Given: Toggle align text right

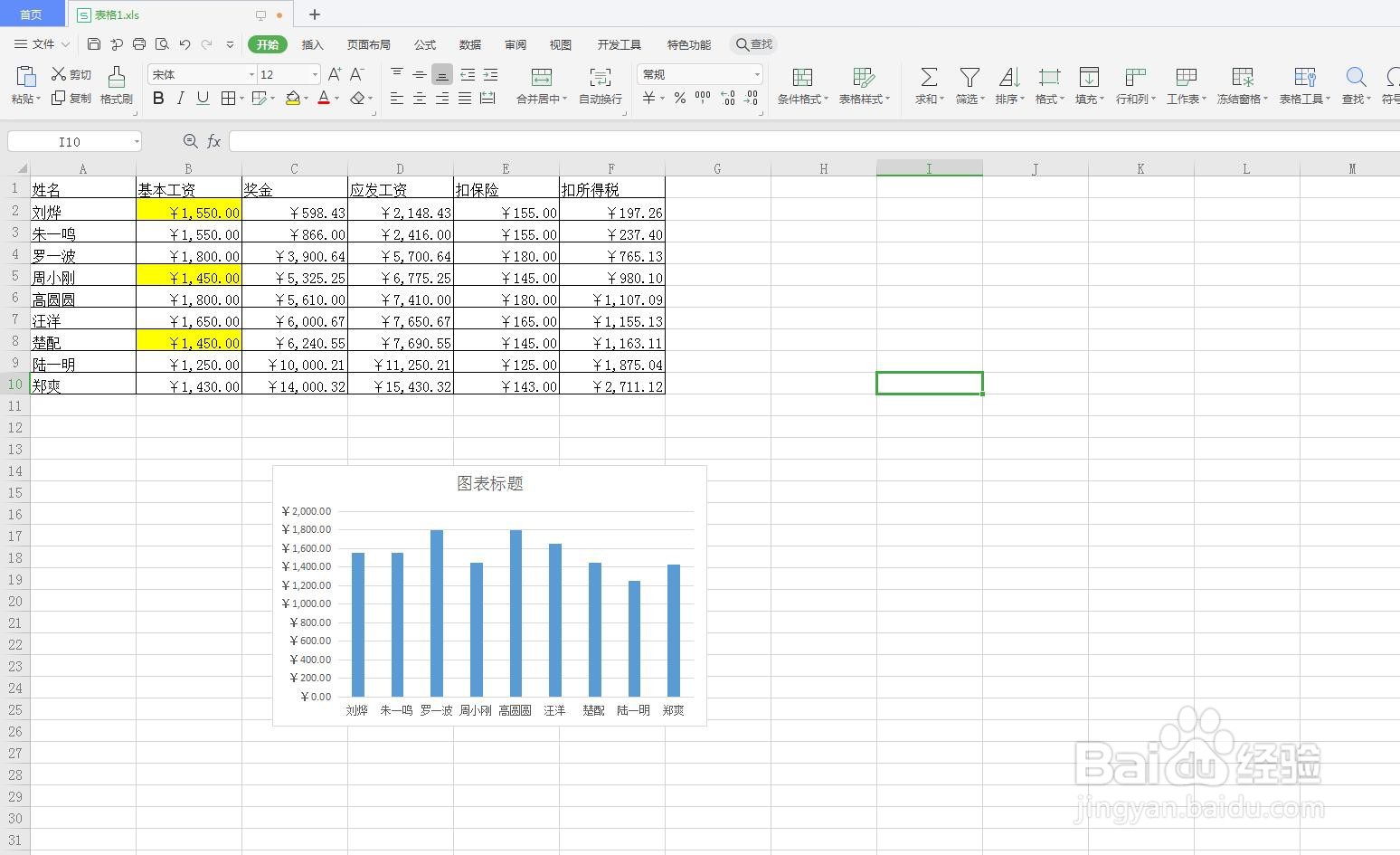Looking at the screenshot, I should click(442, 98).
